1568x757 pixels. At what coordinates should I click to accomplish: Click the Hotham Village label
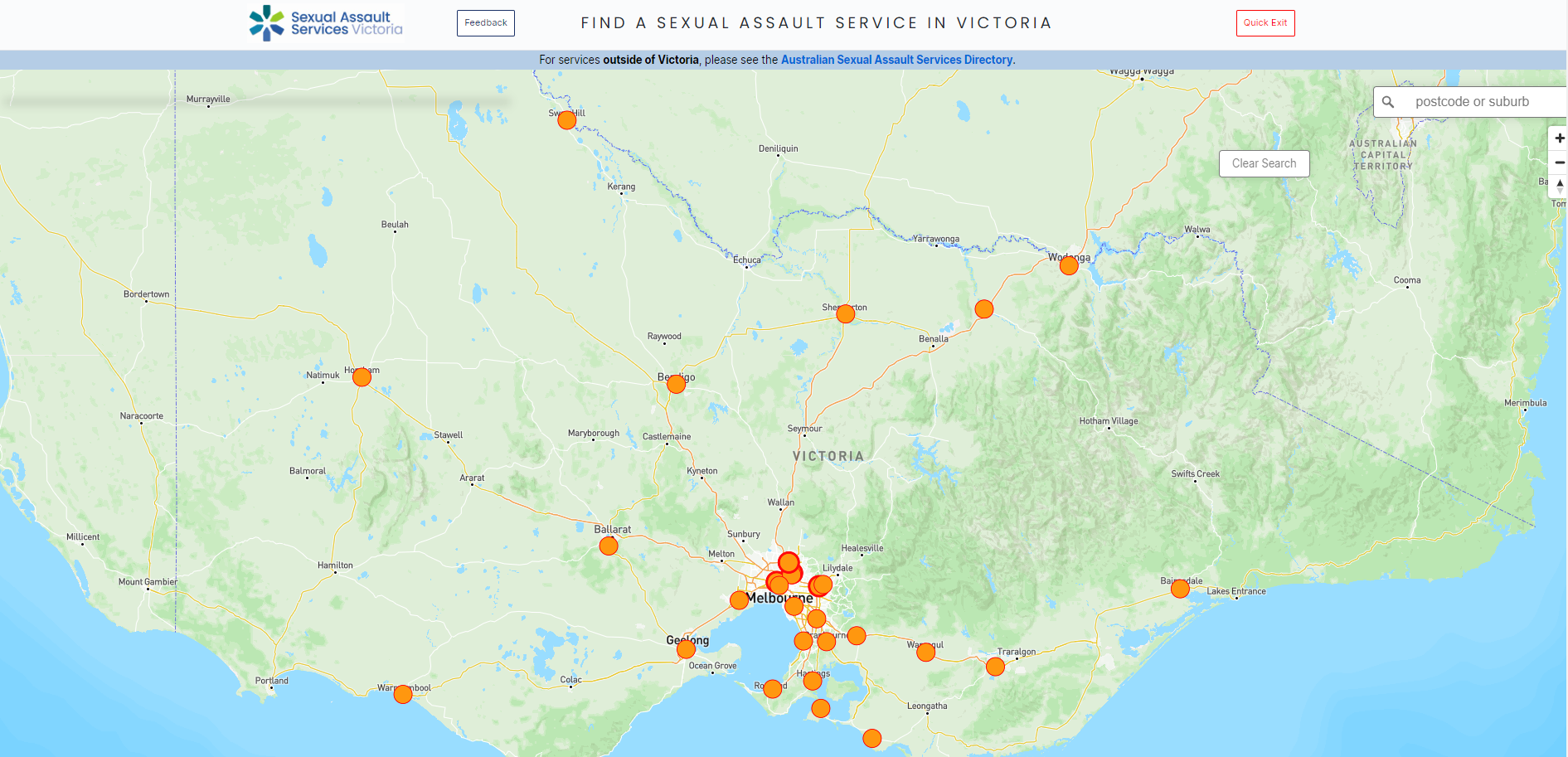1109,421
